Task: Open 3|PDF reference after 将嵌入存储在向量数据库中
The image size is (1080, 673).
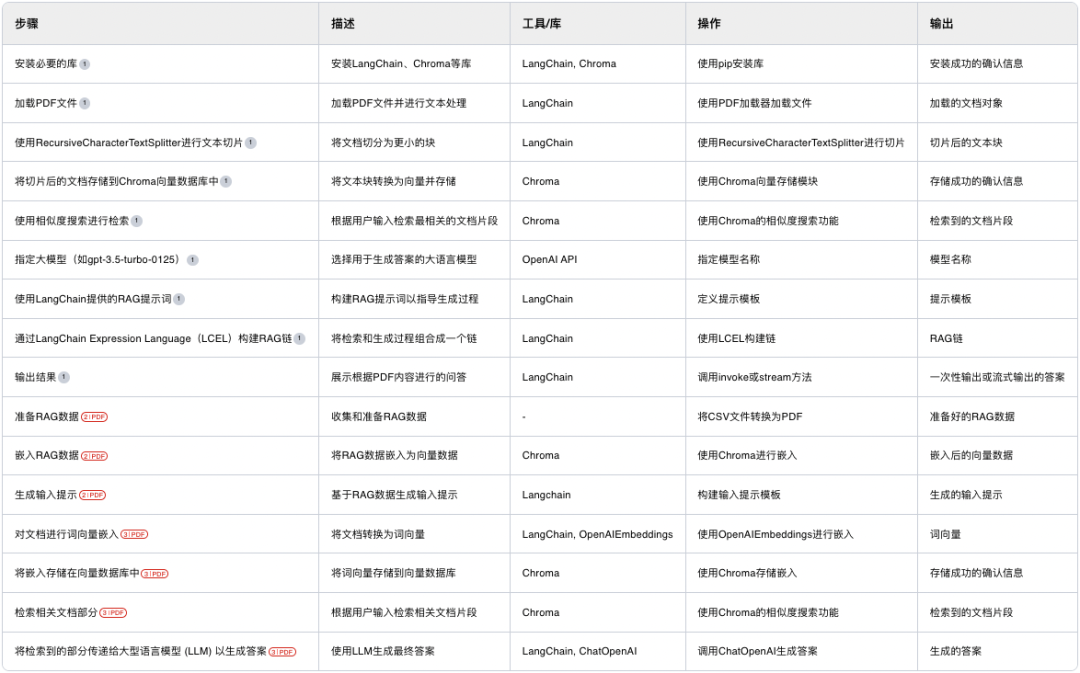Action: click(x=154, y=574)
